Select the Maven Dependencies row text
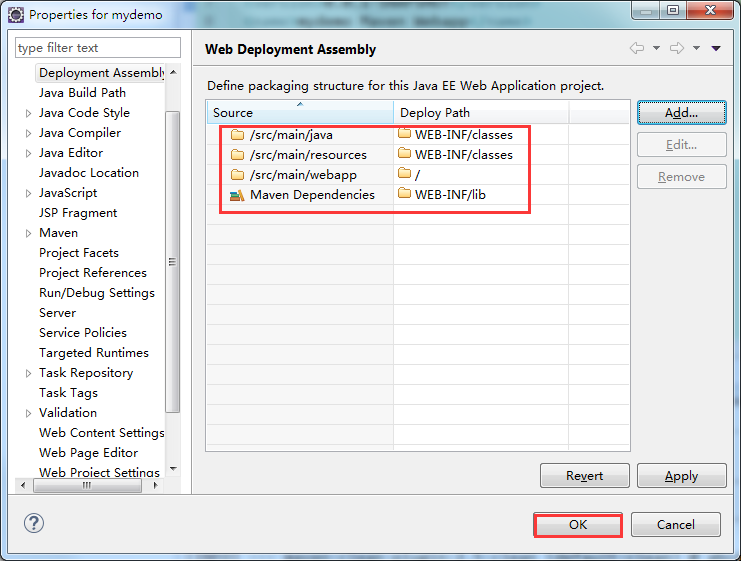Viewport: 741px width, 561px height. coord(312,195)
